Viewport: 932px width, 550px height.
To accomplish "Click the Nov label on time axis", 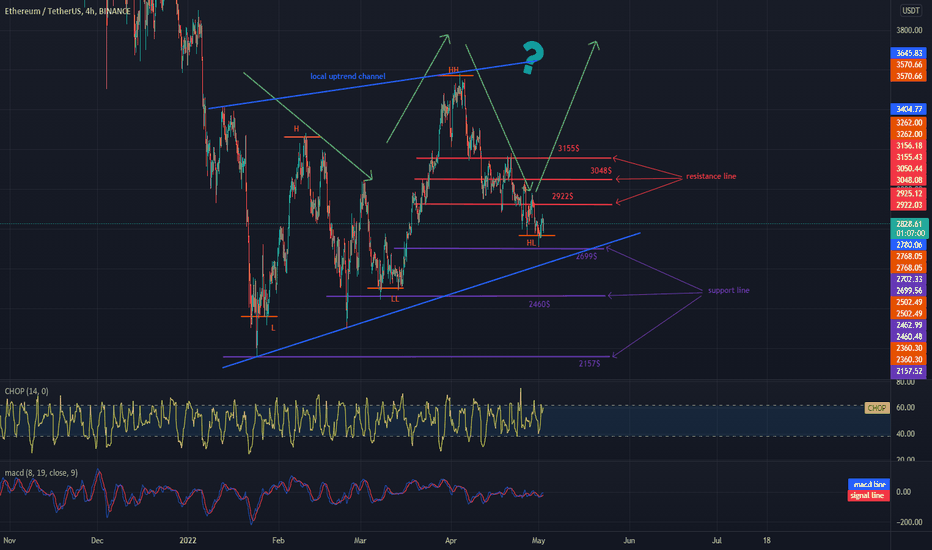I will pyautogui.click(x=10, y=540).
